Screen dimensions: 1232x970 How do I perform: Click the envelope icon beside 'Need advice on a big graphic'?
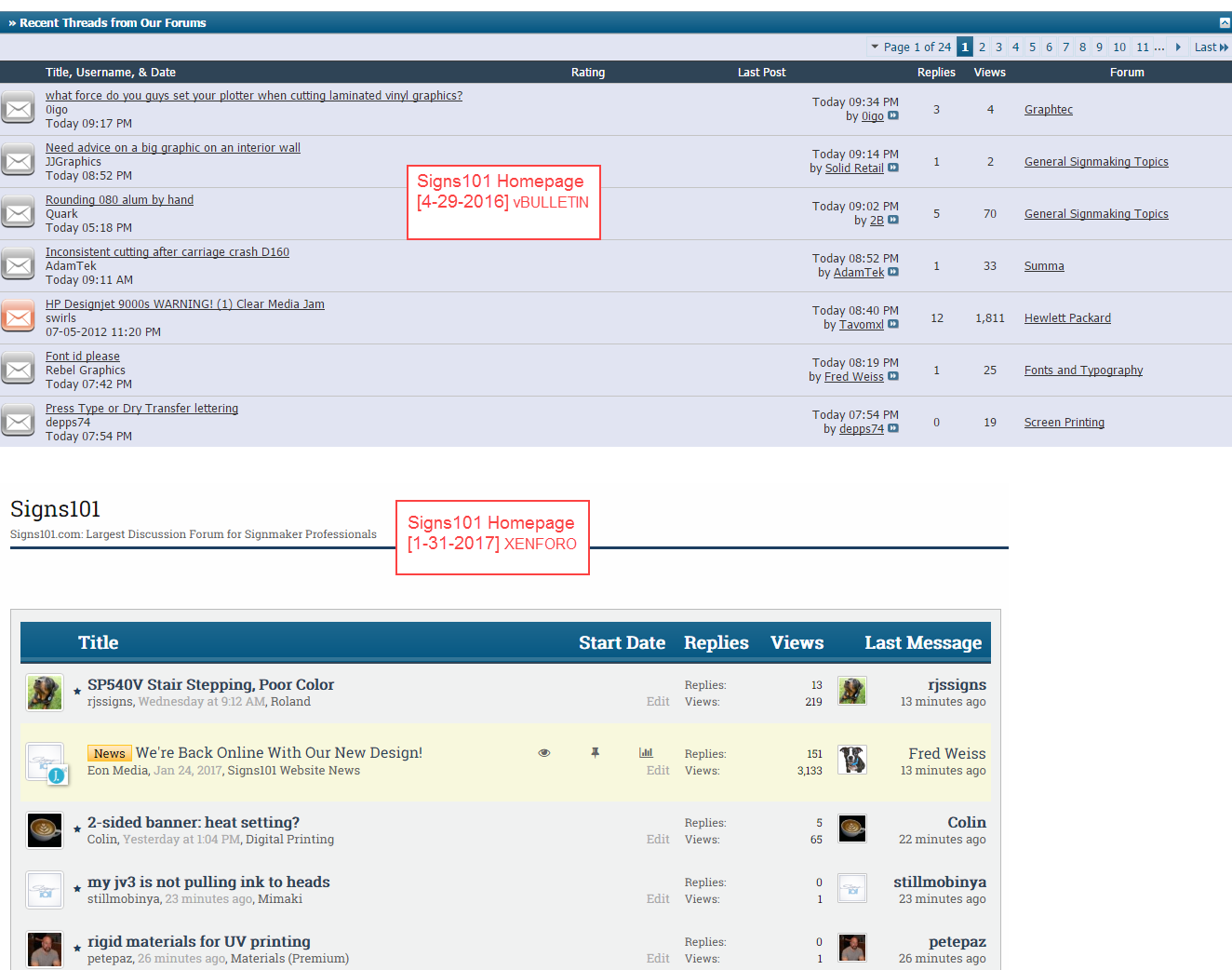[x=18, y=161]
